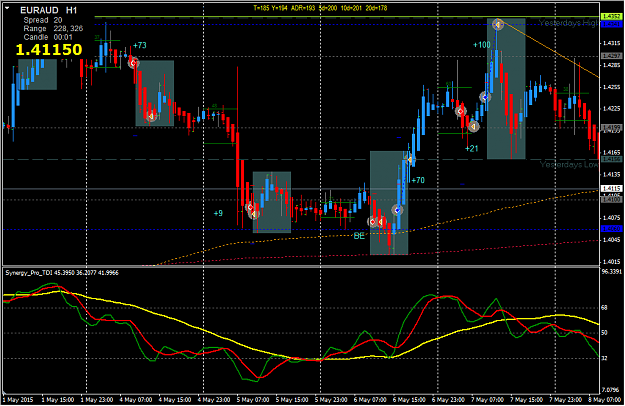Click the 7 May 07:00 time label
Image resolution: width=625 pixels, height=406 pixels.
pos(487,400)
